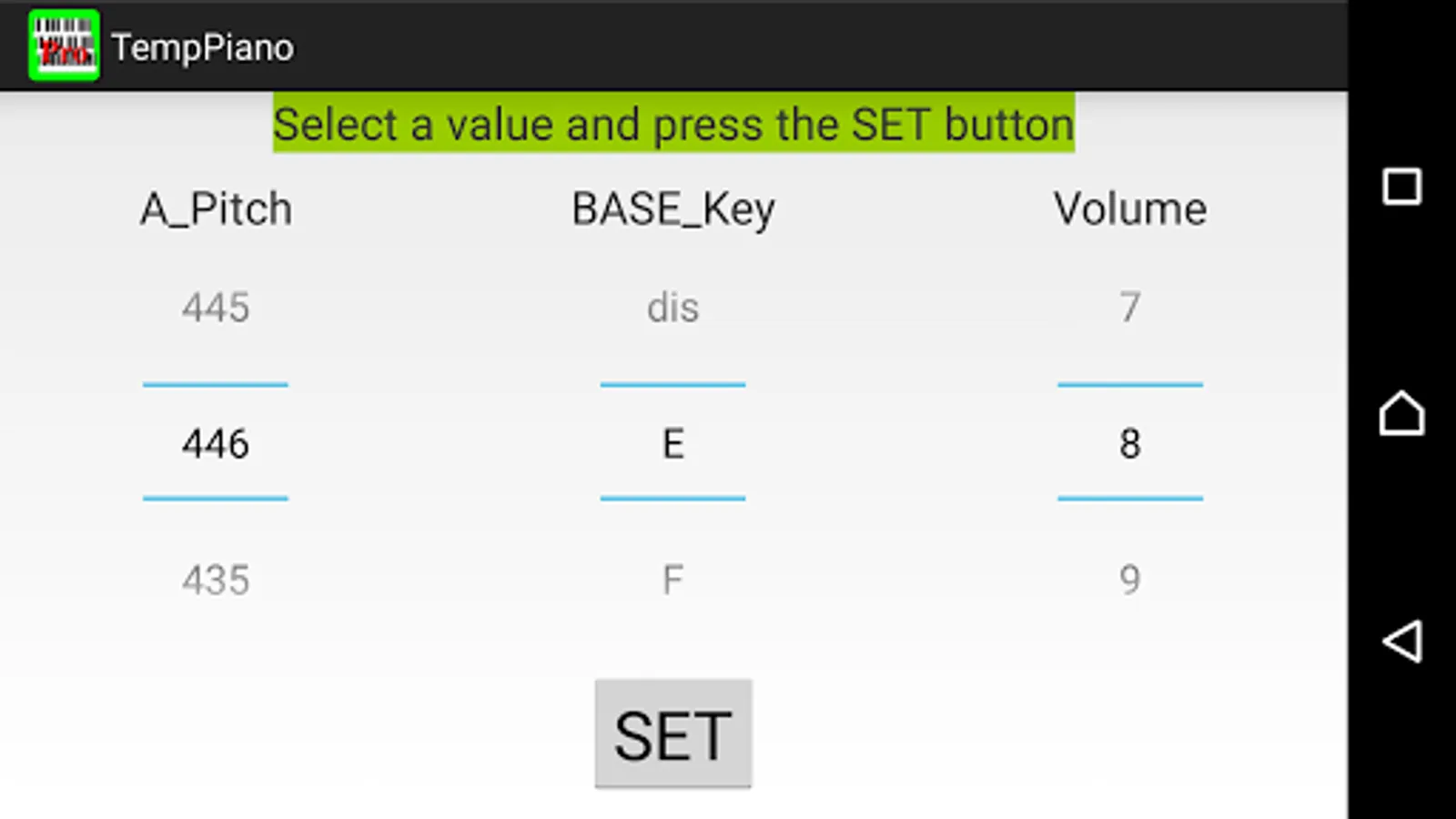Raise Volume to 9
The image size is (1456, 819).
(1129, 580)
